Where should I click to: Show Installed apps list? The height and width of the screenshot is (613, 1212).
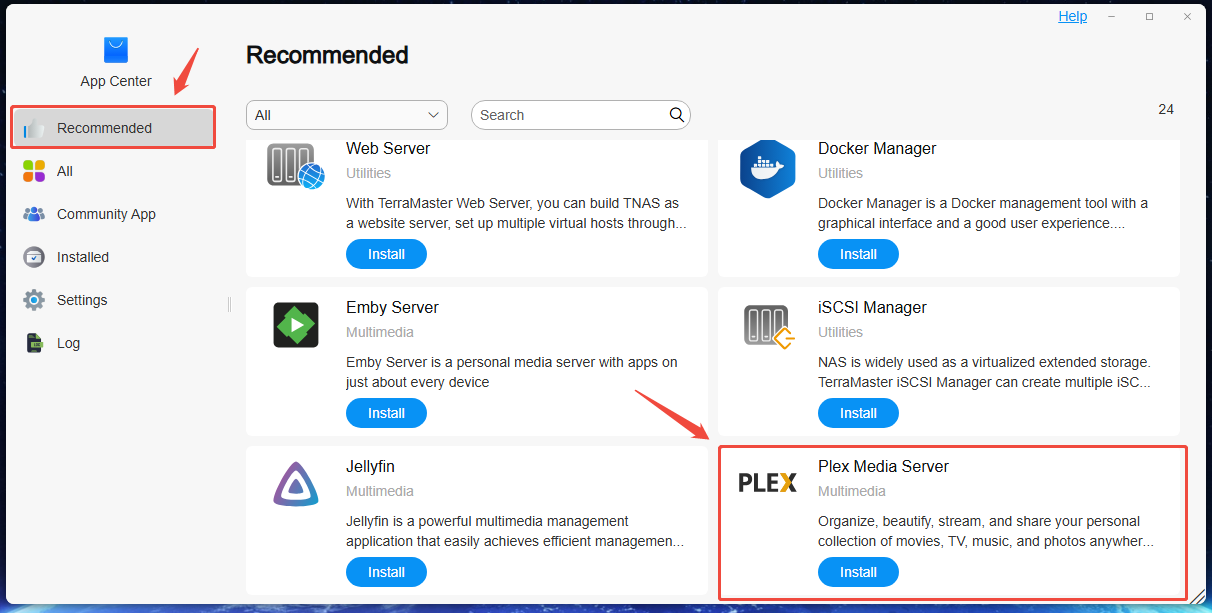(113, 257)
